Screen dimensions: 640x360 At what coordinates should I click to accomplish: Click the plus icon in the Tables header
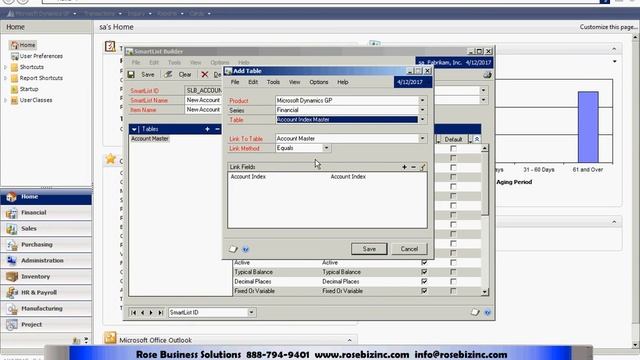[x=207, y=129]
